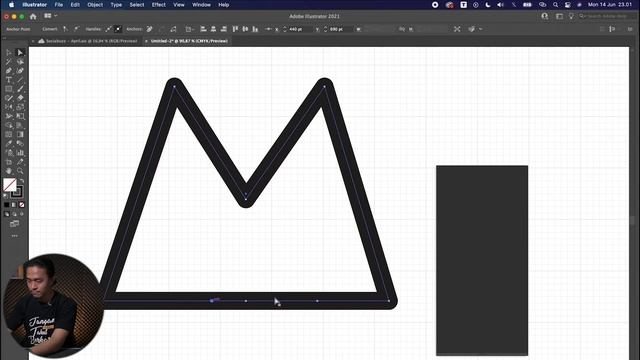Screen dimensions: 640x360
Task: Change screen mode
Action: [x=14, y=224]
